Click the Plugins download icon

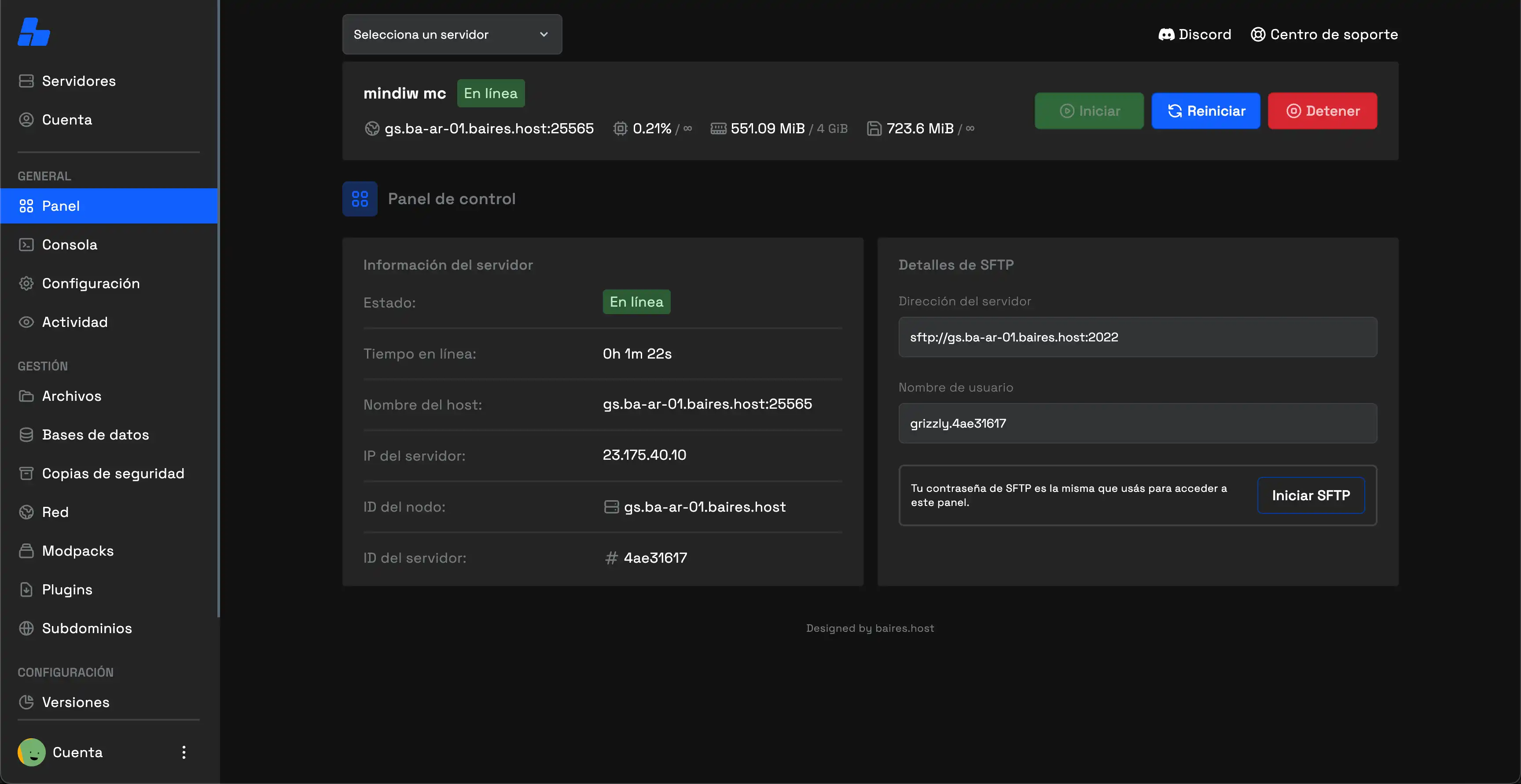click(26, 589)
